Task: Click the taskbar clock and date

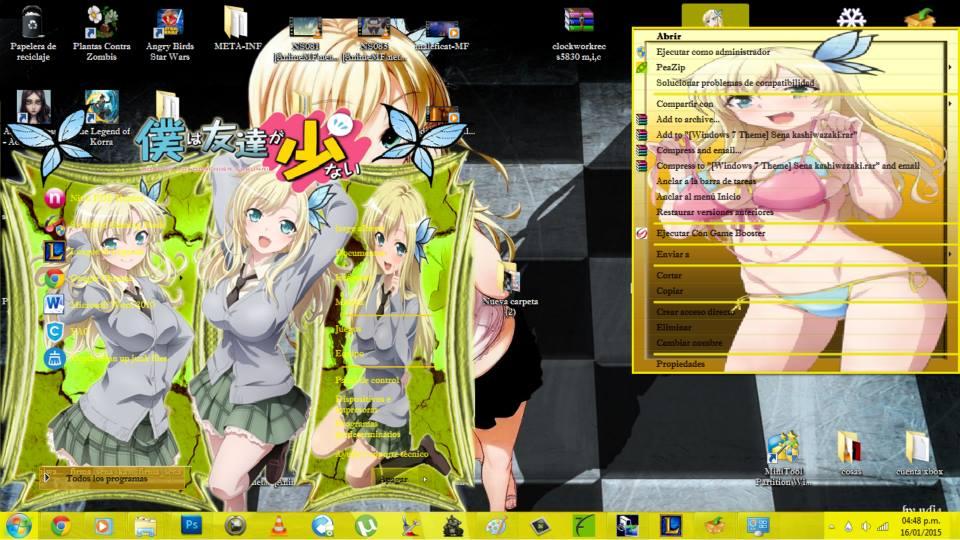Action: coord(922,525)
